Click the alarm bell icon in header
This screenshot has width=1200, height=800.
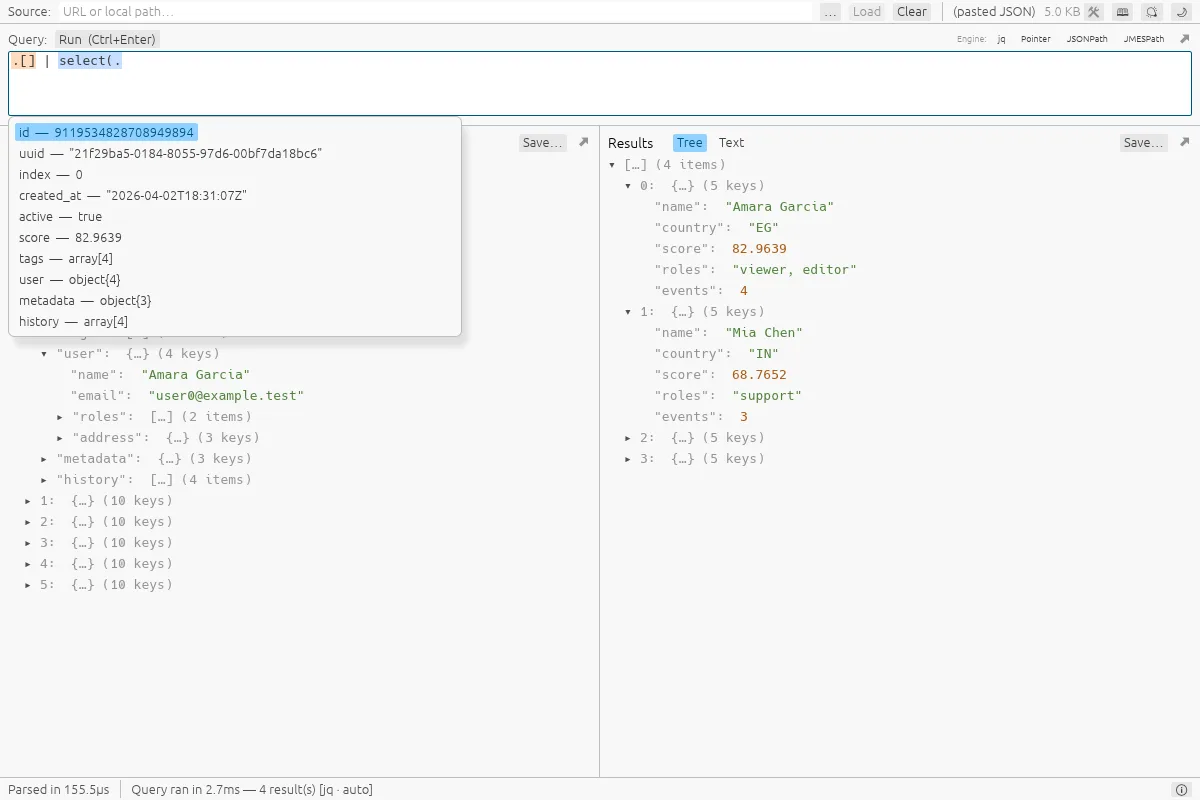pos(1152,12)
